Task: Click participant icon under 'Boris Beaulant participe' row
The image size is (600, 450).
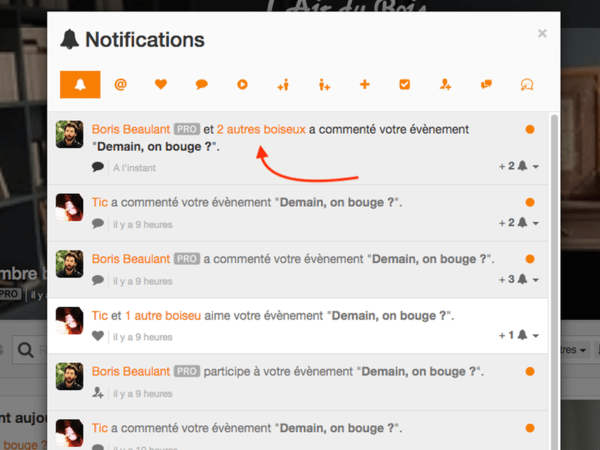Action: pyautogui.click(x=98, y=393)
